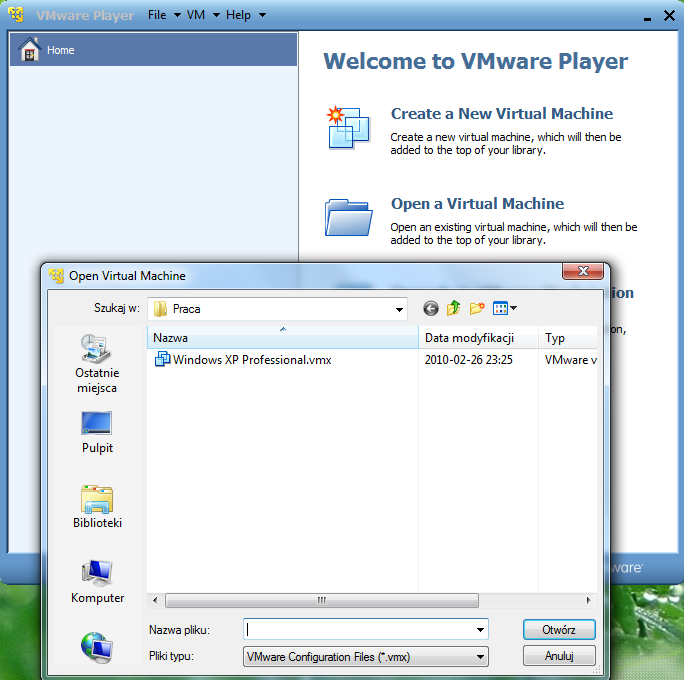Click the Open Virtual Machine dialog title icon
Image resolution: width=684 pixels, height=680 pixels.
[56, 276]
